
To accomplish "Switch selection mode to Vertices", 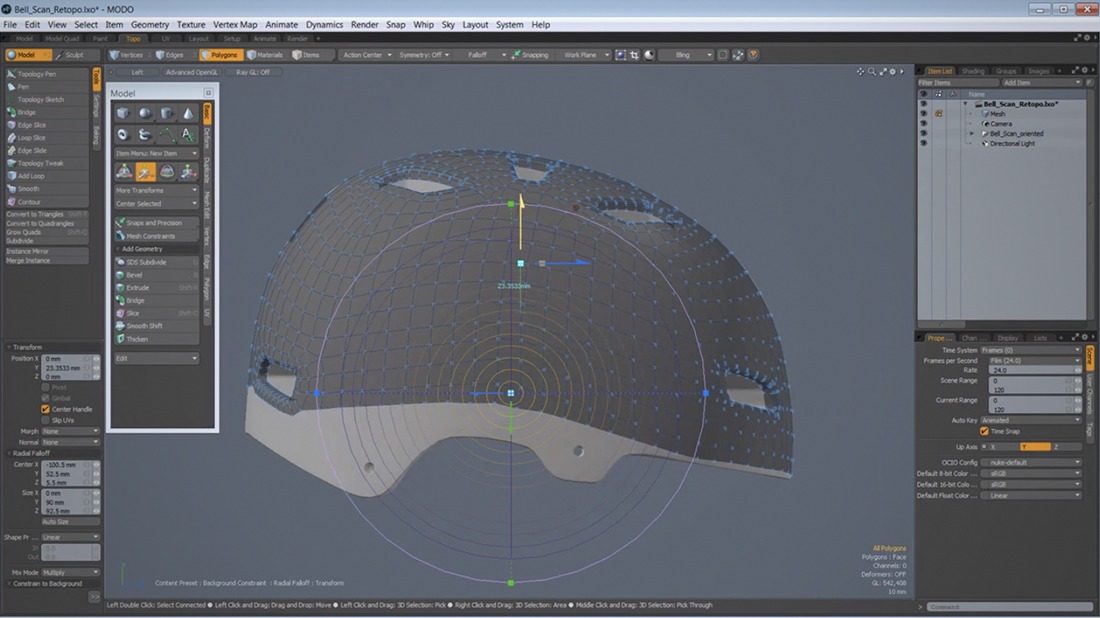I will click(126, 55).
